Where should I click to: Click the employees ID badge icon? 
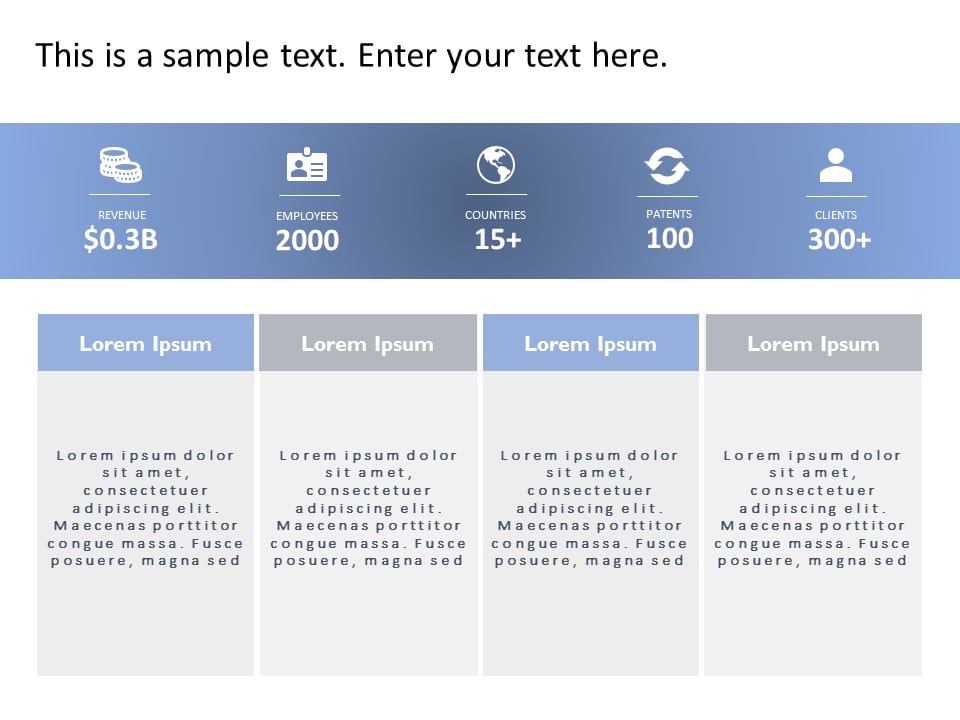pyautogui.click(x=307, y=165)
